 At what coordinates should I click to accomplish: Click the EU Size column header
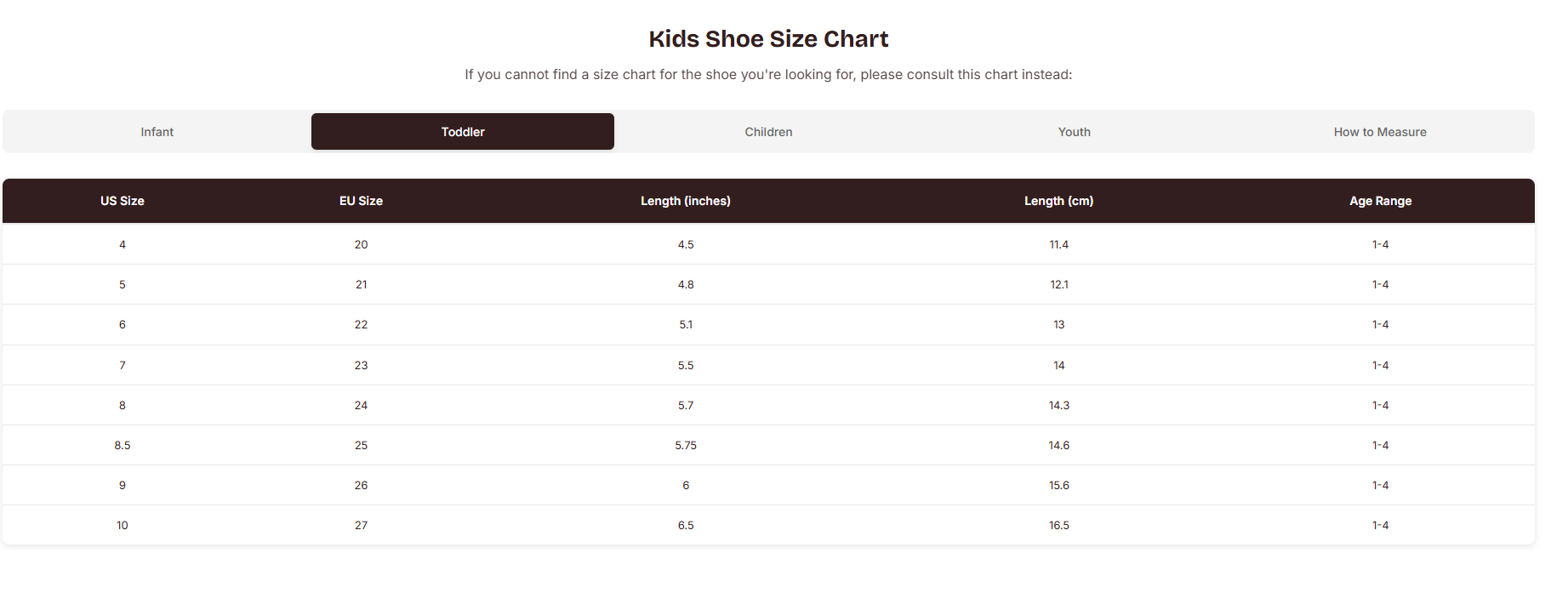pyautogui.click(x=361, y=201)
